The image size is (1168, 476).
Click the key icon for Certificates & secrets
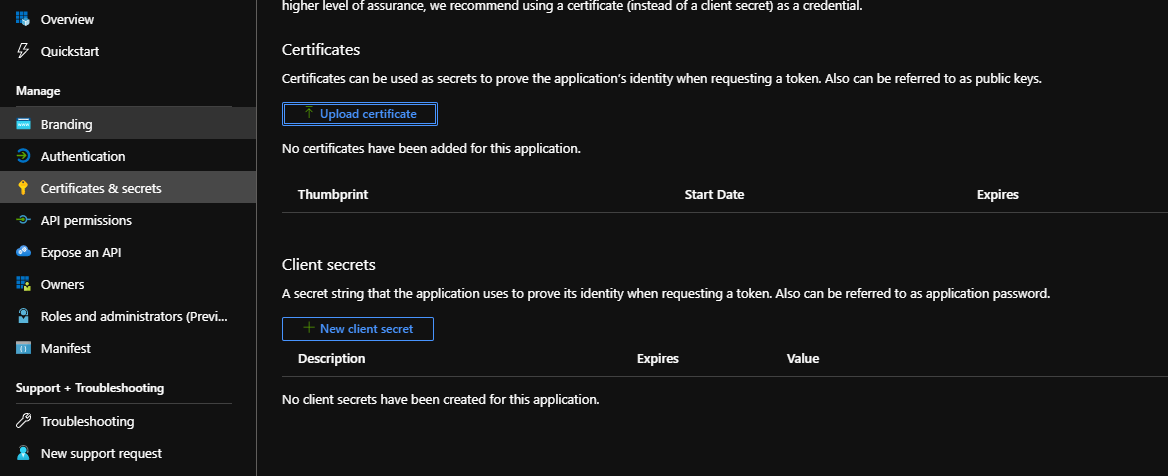click(x=23, y=188)
